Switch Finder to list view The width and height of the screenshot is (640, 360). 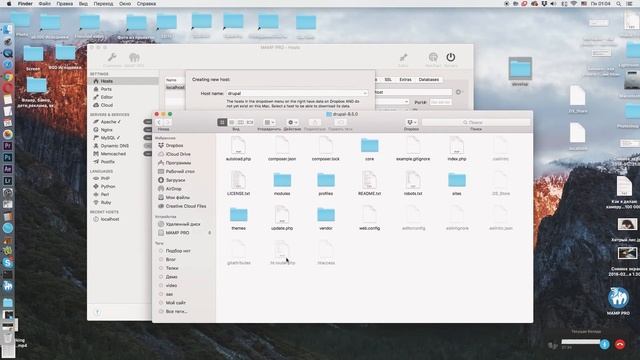[x=231, y=122]
